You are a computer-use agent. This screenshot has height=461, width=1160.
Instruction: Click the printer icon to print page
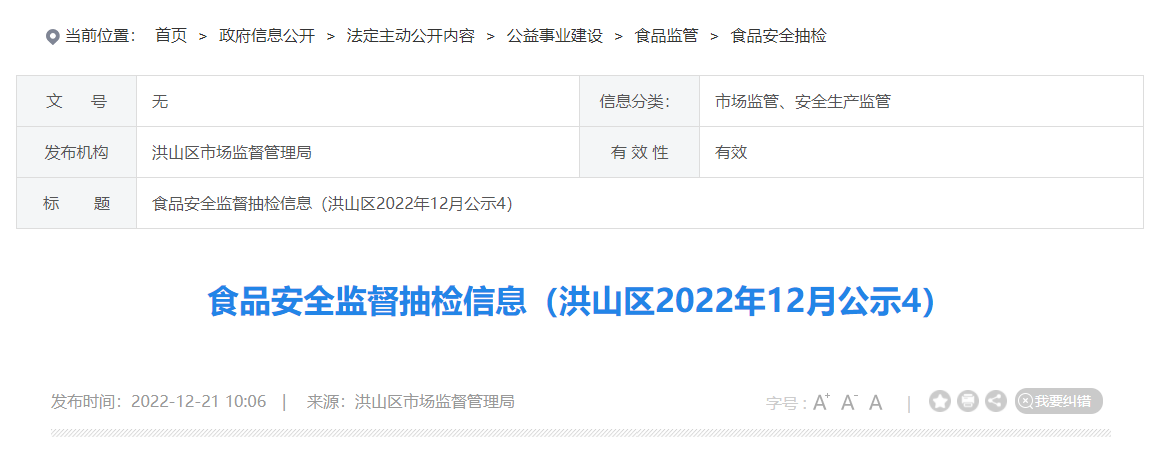click(x=968, y=401)
